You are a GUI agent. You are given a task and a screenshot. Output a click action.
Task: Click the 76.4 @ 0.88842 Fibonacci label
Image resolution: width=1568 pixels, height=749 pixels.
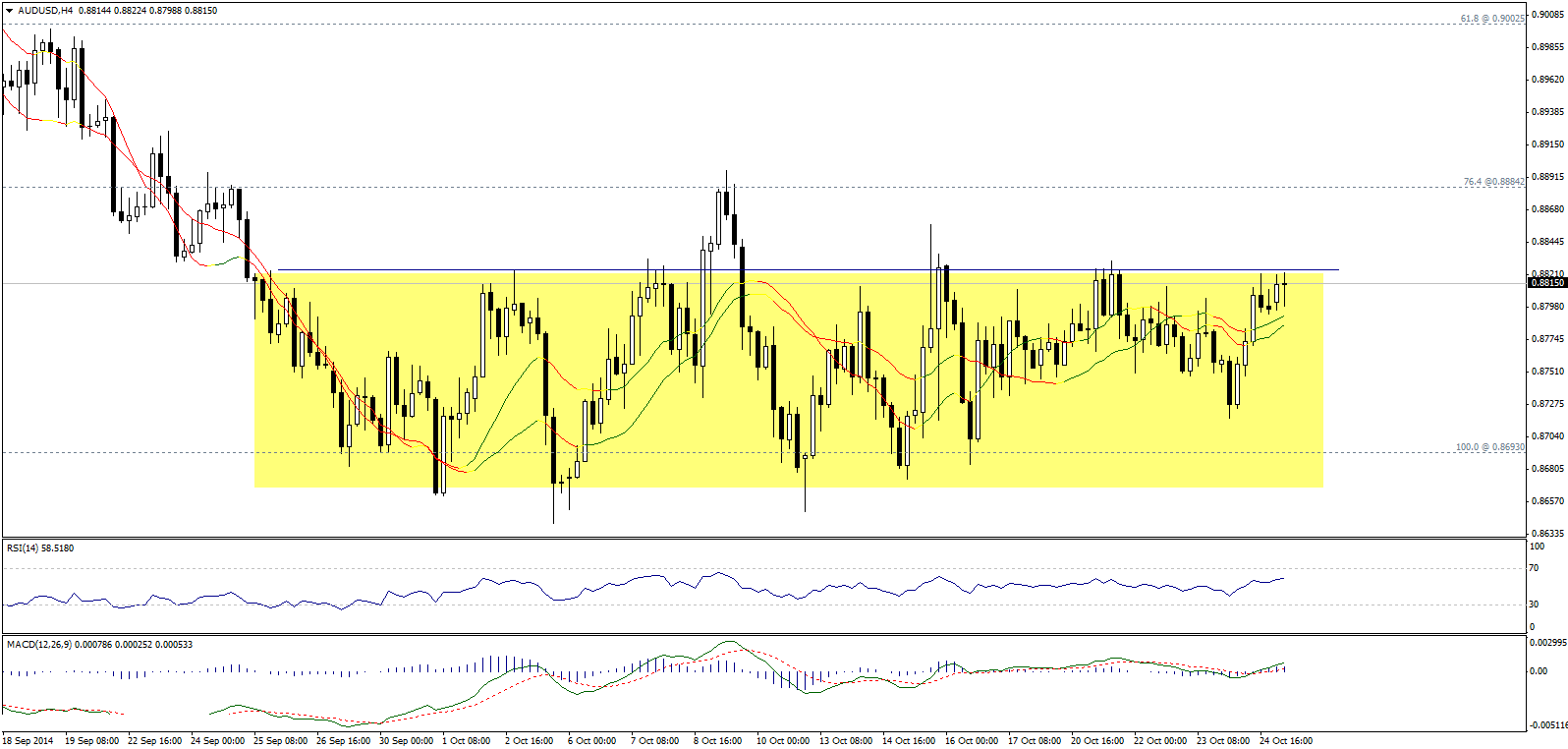click(x=1493, y=182)
